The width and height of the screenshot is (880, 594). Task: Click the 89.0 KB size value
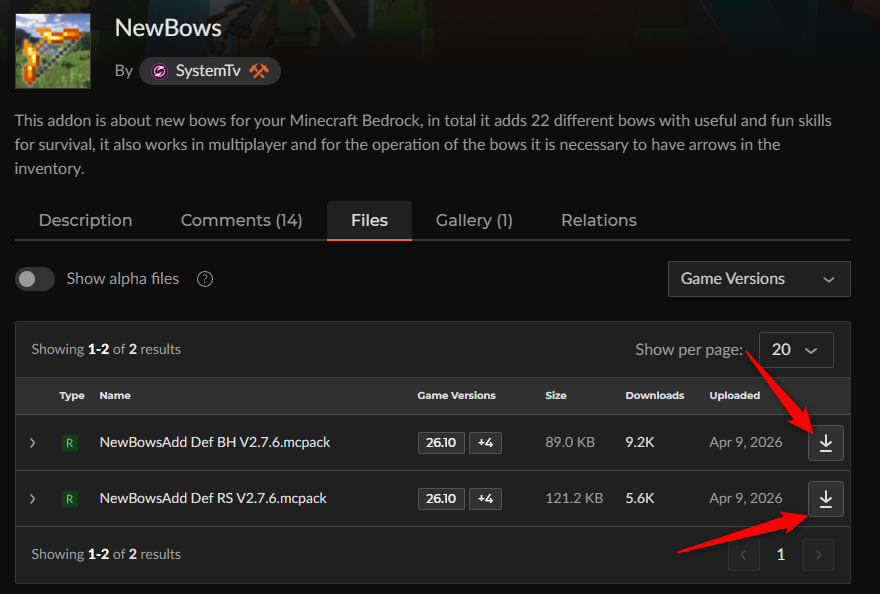click(x=570, y=442)
